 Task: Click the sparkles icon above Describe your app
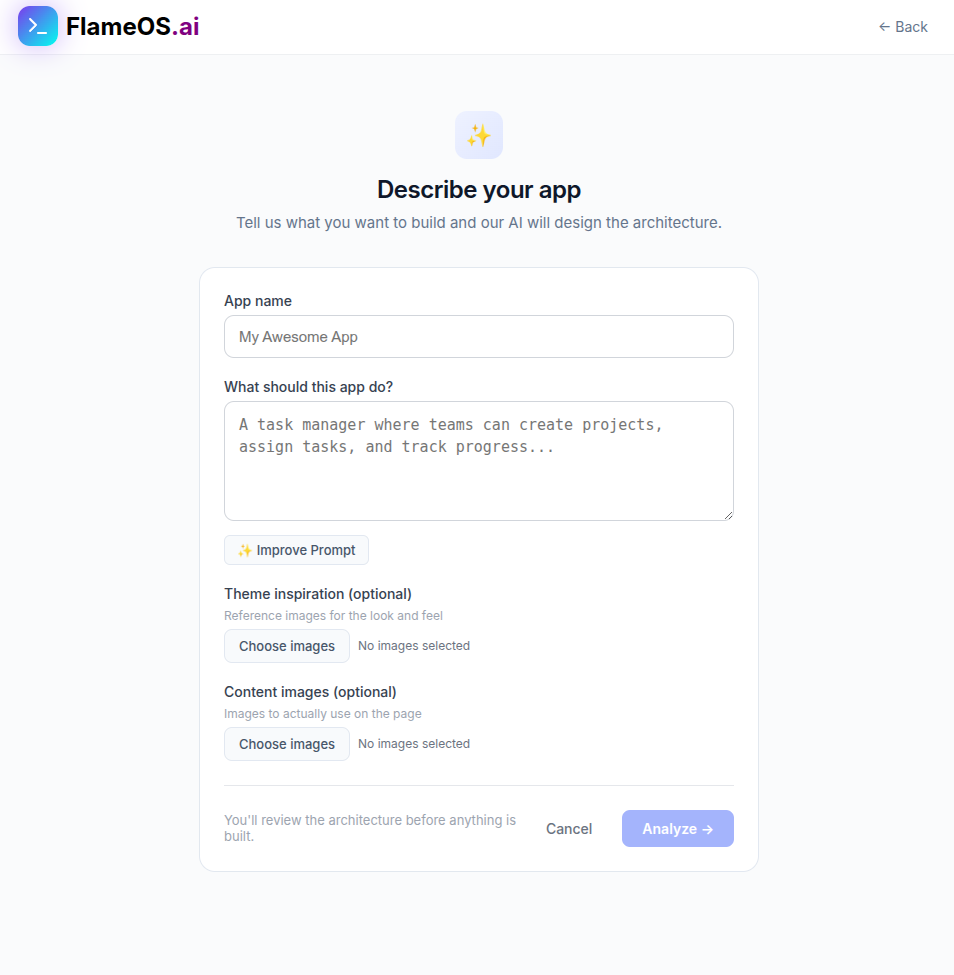[478, 135]
